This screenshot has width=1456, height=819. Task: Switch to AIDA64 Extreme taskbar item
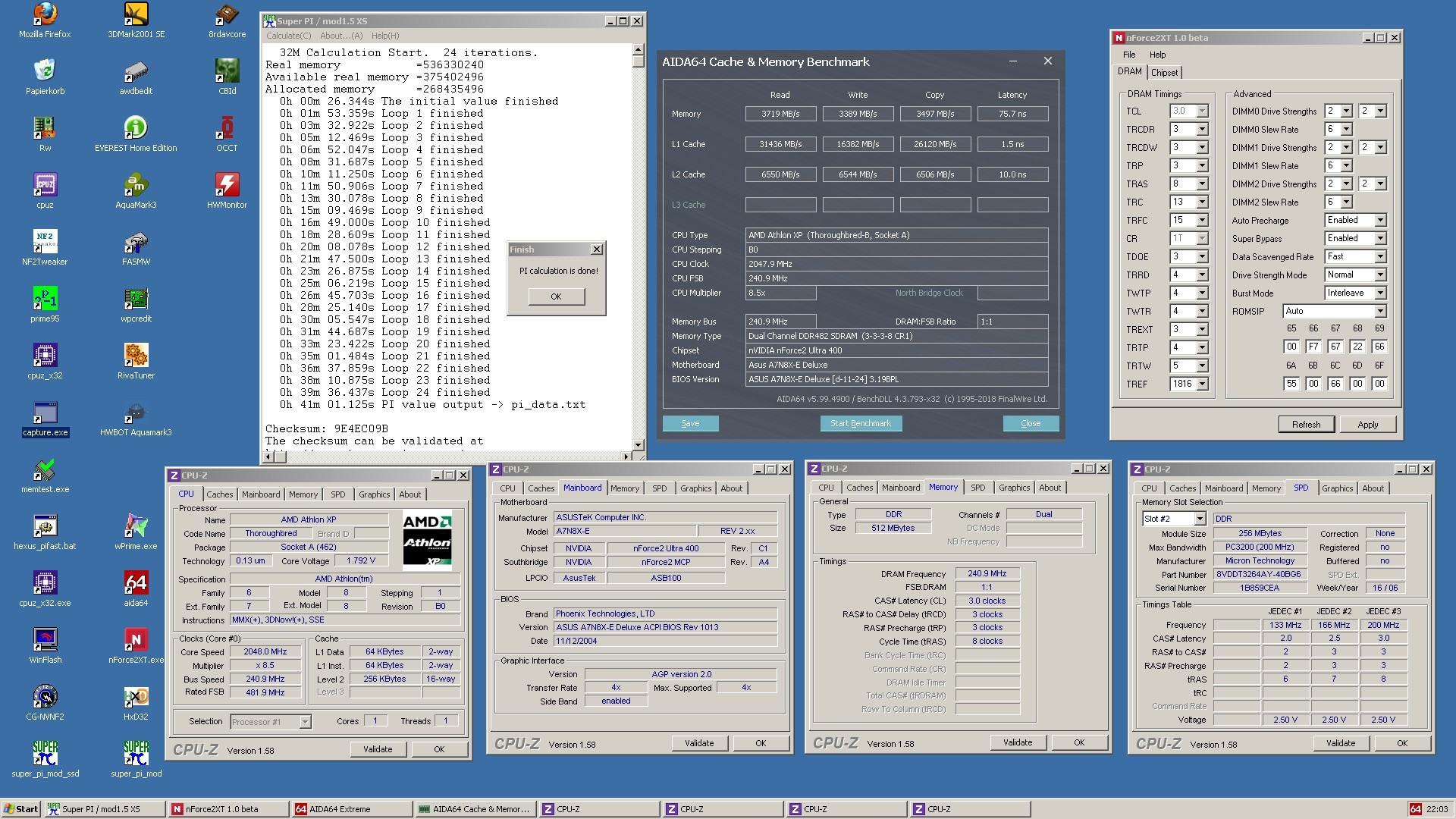[353, 809]
